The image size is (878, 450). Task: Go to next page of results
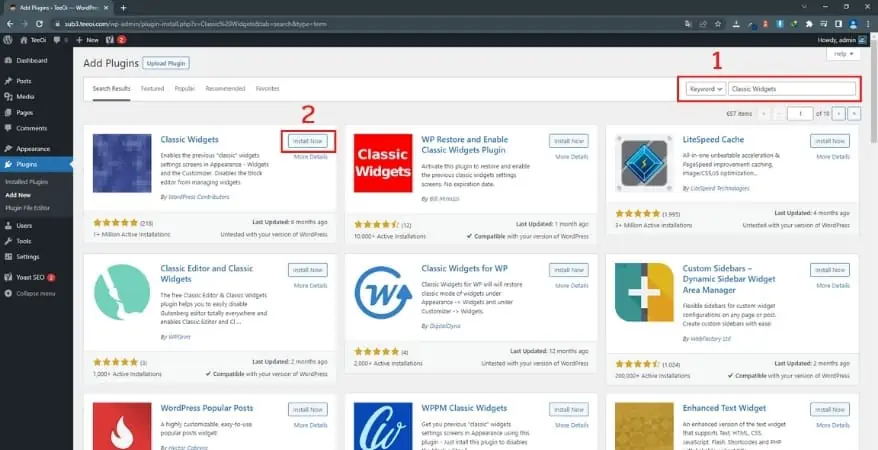pos(839,114)
